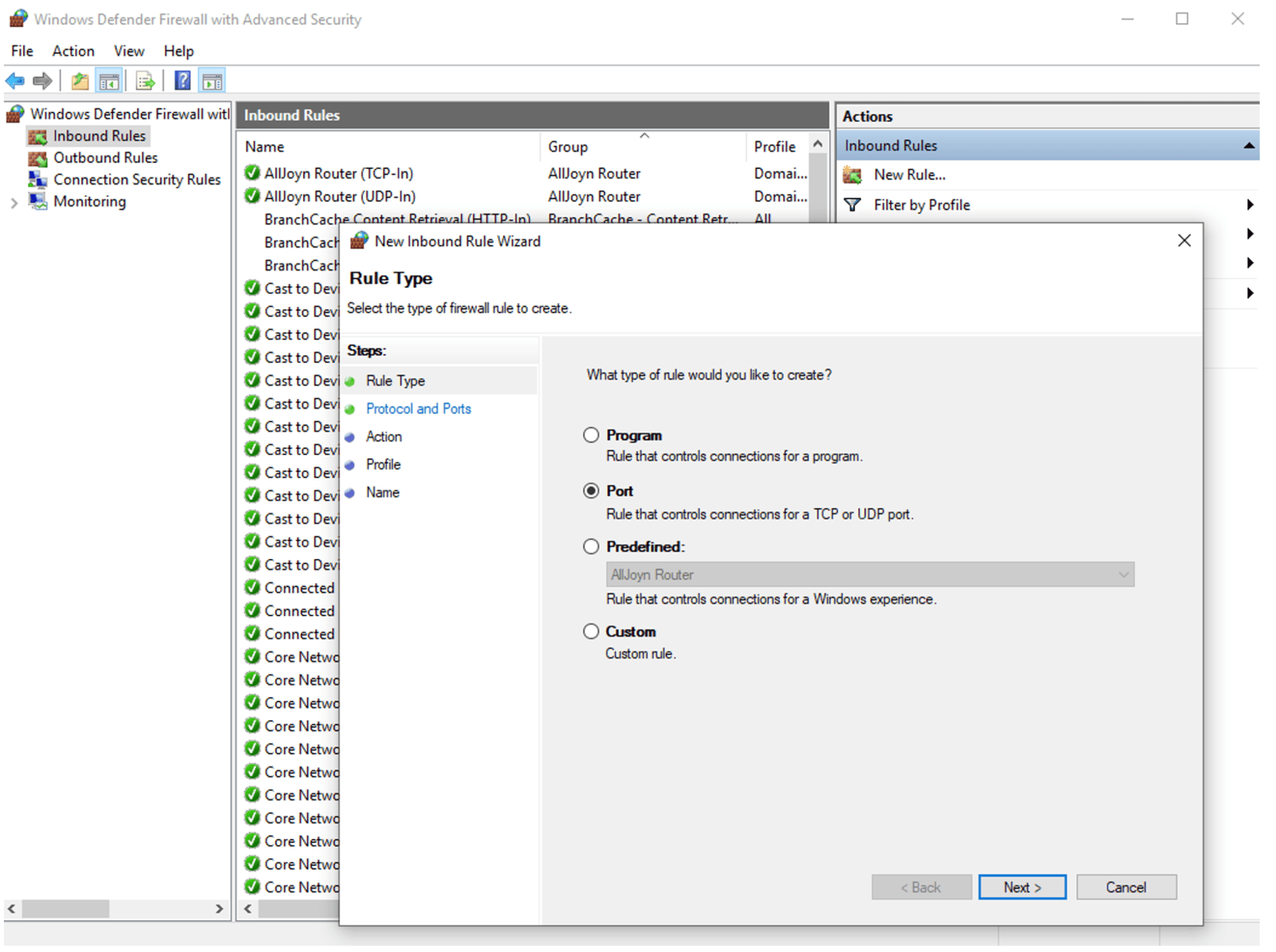This screenshot has height=952, width=1276.
Task: Toggle the Show/Hide Action Pane toolbar icon
Action: click(212, 81)
